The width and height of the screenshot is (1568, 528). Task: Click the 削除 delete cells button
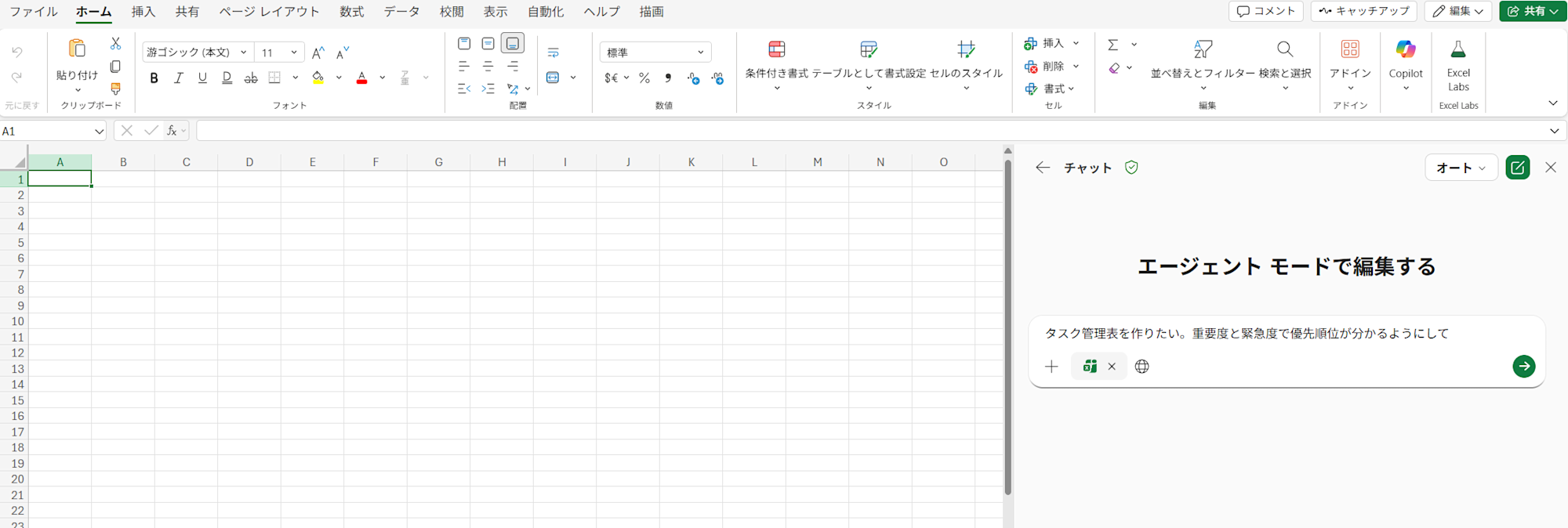point(1045,67)
